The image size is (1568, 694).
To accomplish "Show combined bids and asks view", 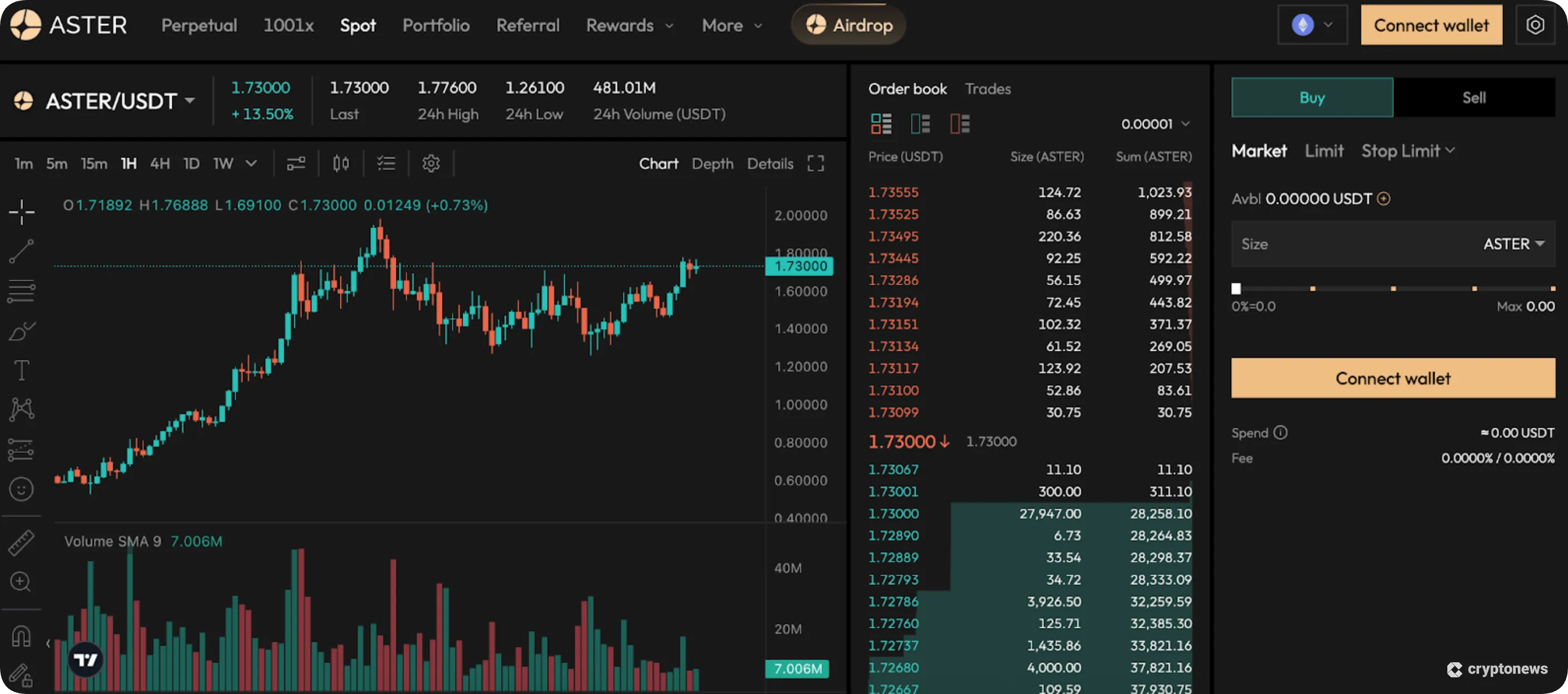I will [881, 123].
